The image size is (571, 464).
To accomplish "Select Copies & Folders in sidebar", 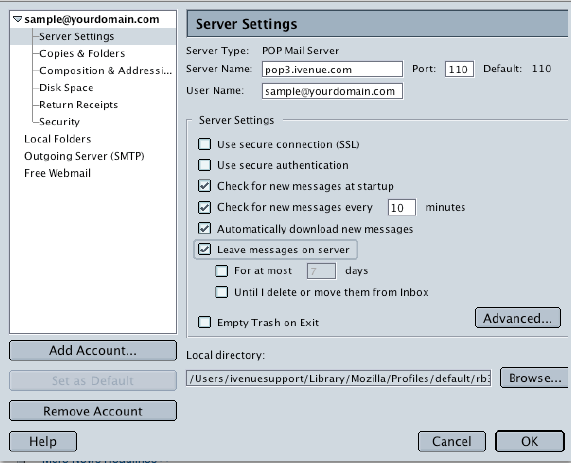I will [82, 54].
